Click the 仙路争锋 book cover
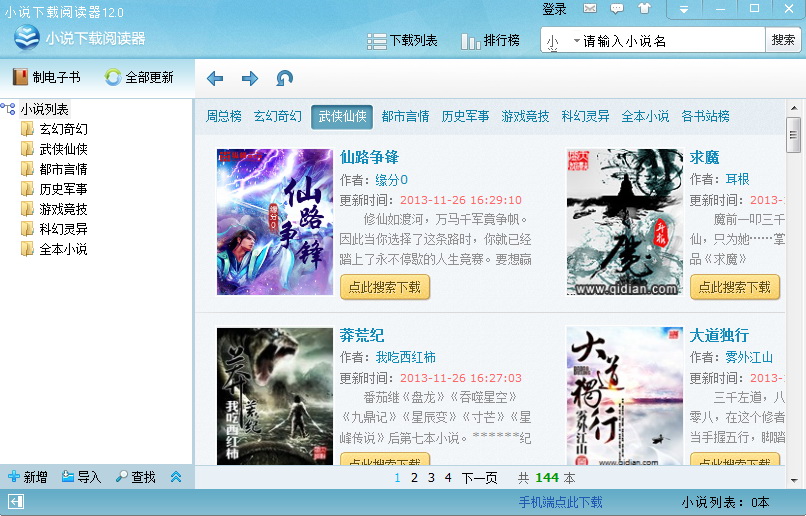The height and width of the screenshot is (516, 806). pyautogui.click(x=275, y=222)
